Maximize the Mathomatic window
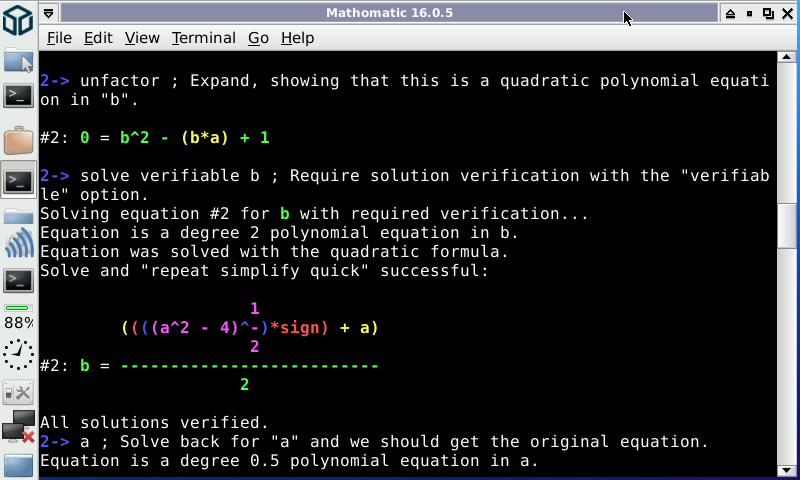The width and height of the screenshot is (800, 480). click(768, 13)
